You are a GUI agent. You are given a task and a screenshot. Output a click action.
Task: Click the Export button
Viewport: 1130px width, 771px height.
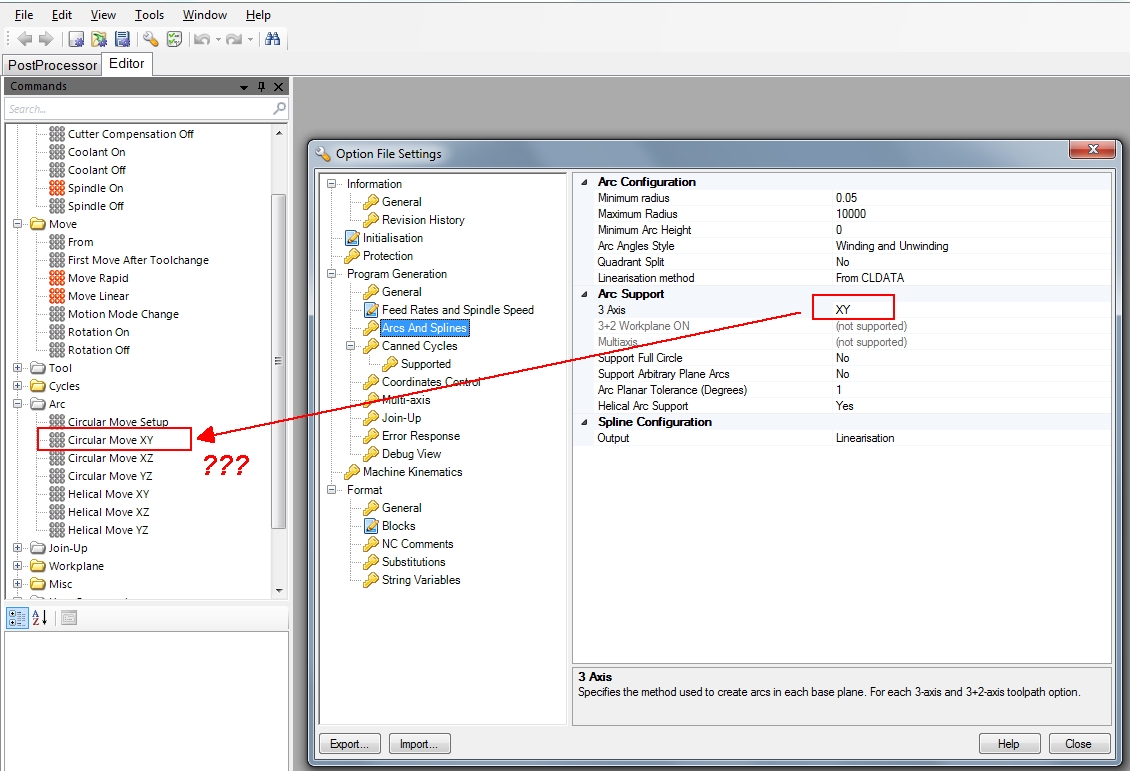coord(350,744)
